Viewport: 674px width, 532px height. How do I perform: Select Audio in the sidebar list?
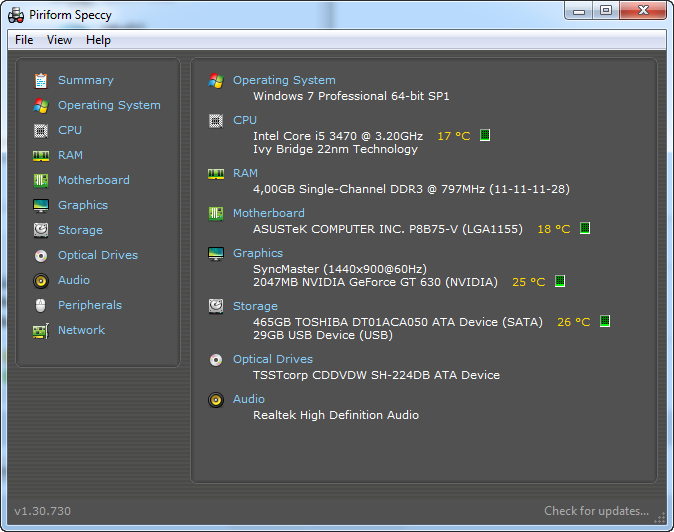pyautogui.click(x=73, y=280)
